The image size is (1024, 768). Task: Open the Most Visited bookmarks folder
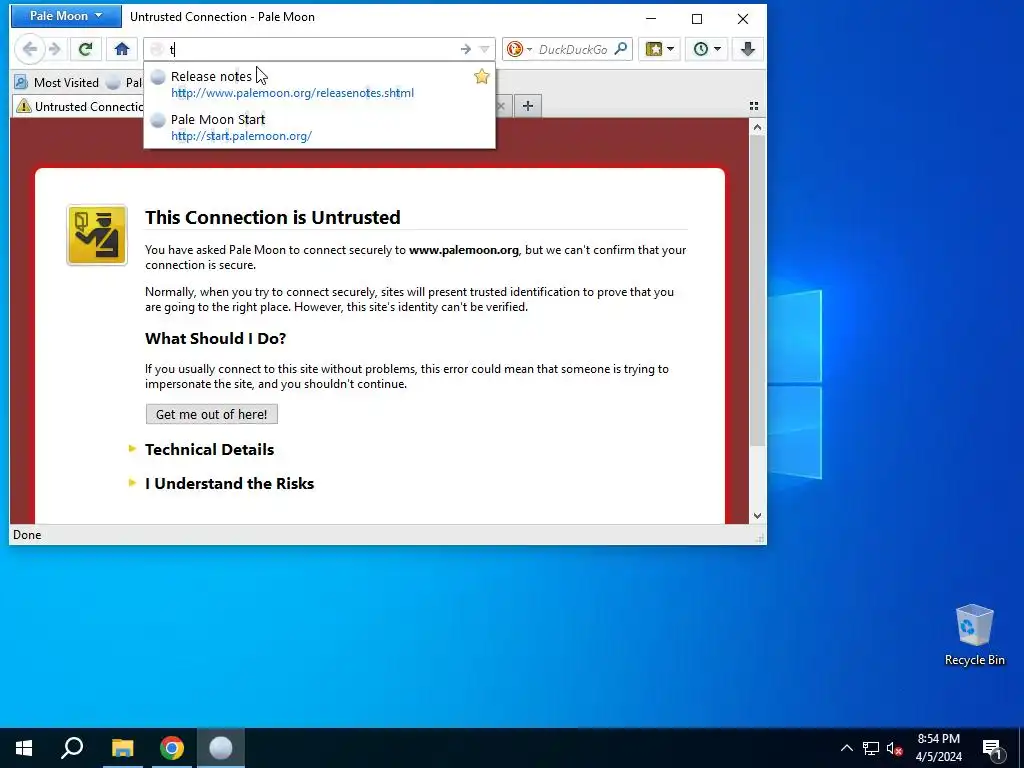click(x=57, y=82)
